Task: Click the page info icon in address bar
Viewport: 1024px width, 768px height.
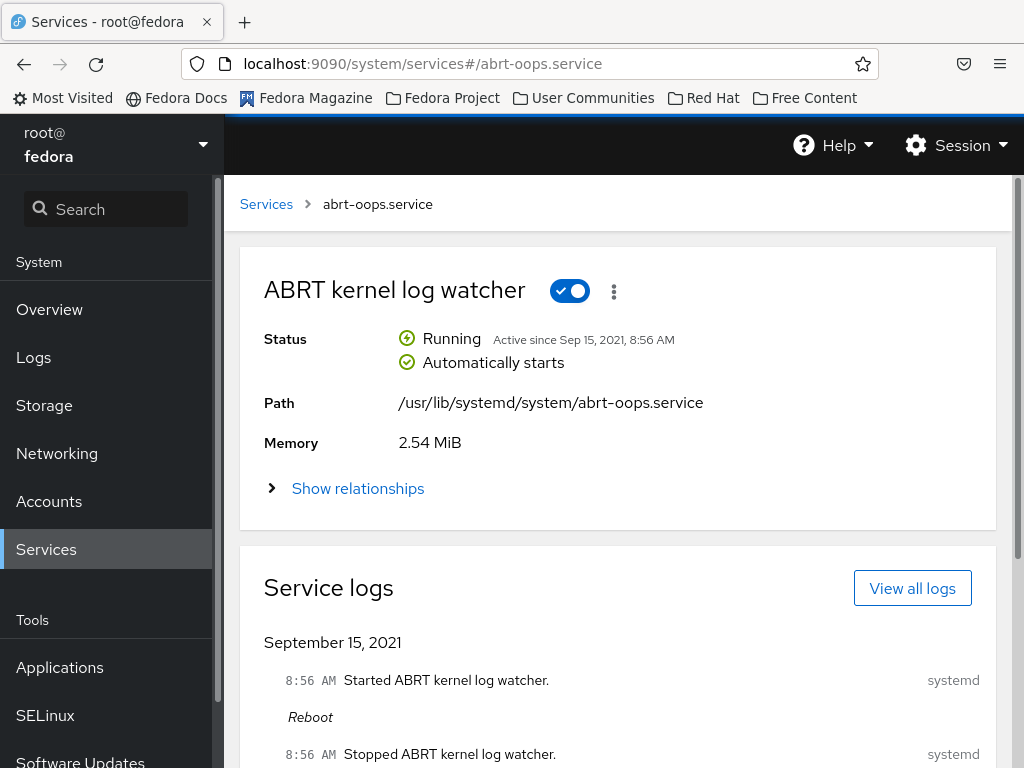Action: pos(225,64)
